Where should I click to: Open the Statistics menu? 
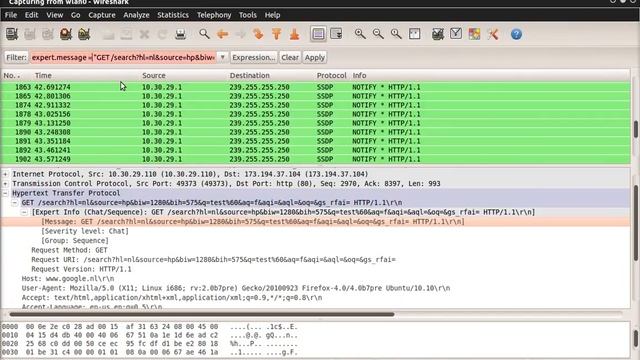tap(173, 15)
